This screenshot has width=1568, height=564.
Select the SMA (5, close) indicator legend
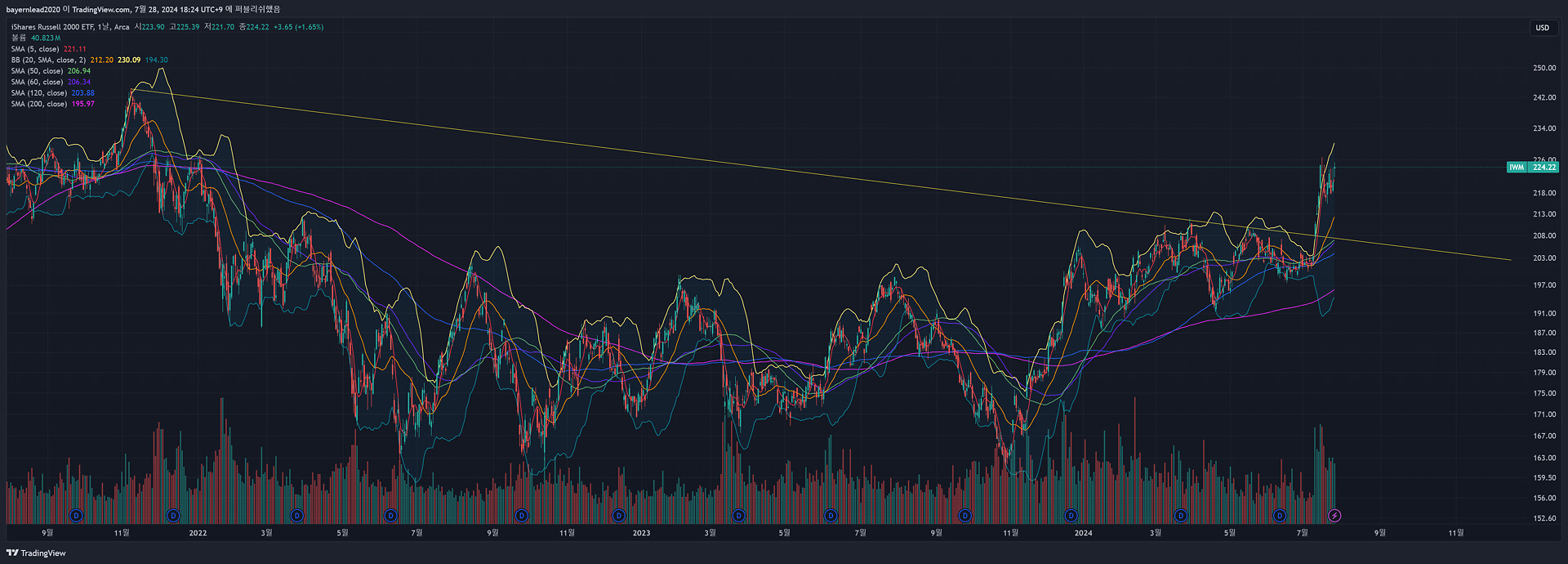point(35,49)
